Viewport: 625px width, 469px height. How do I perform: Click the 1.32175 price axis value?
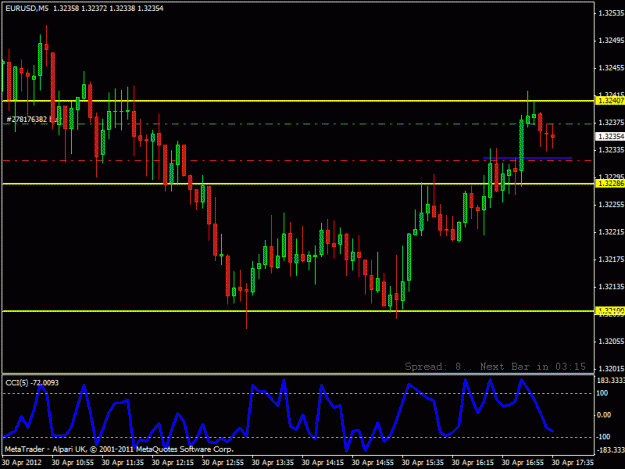tap(611, 259)
